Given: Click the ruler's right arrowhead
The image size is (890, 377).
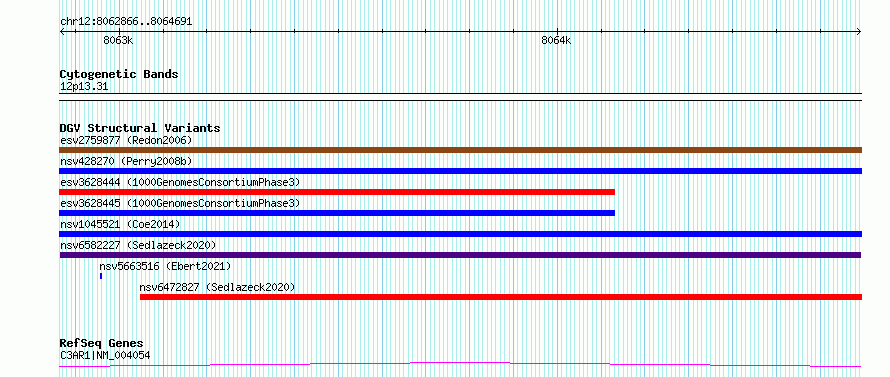Looking at the screenshot, I should (859, 31).
